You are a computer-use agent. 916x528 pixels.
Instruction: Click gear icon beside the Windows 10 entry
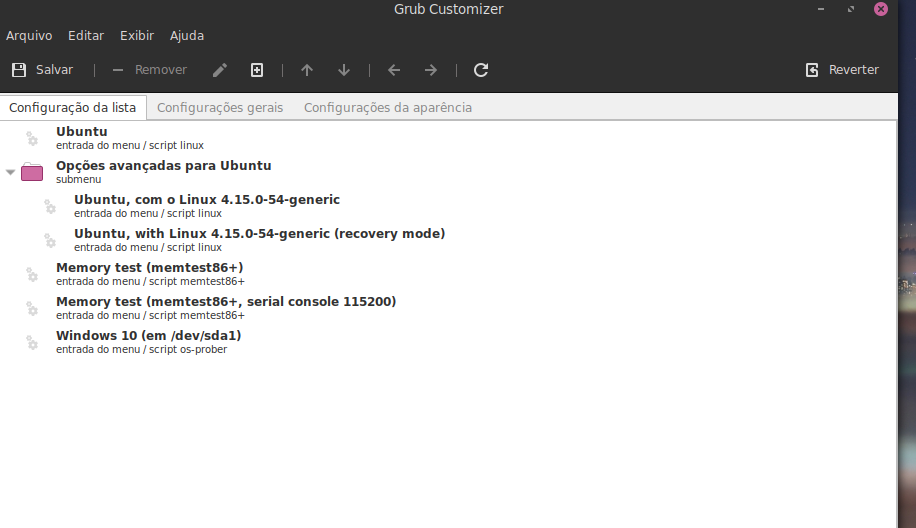pyautogui.click(x=32, y=342)
